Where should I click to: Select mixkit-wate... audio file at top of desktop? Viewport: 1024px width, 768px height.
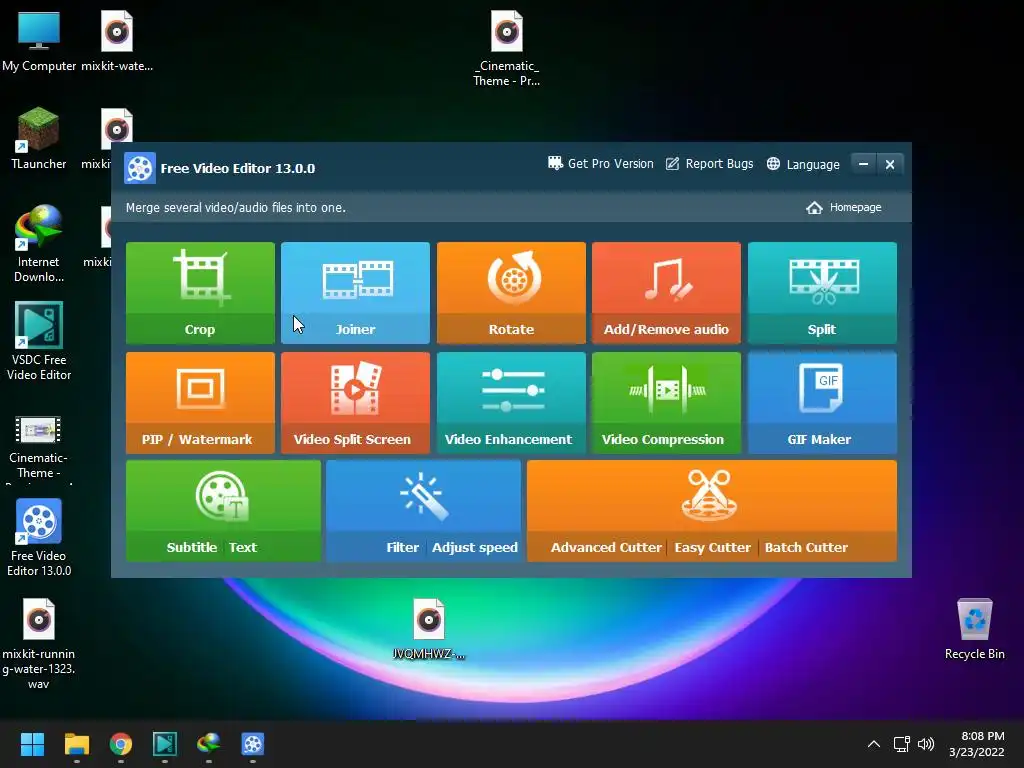[x=117, y=41]
